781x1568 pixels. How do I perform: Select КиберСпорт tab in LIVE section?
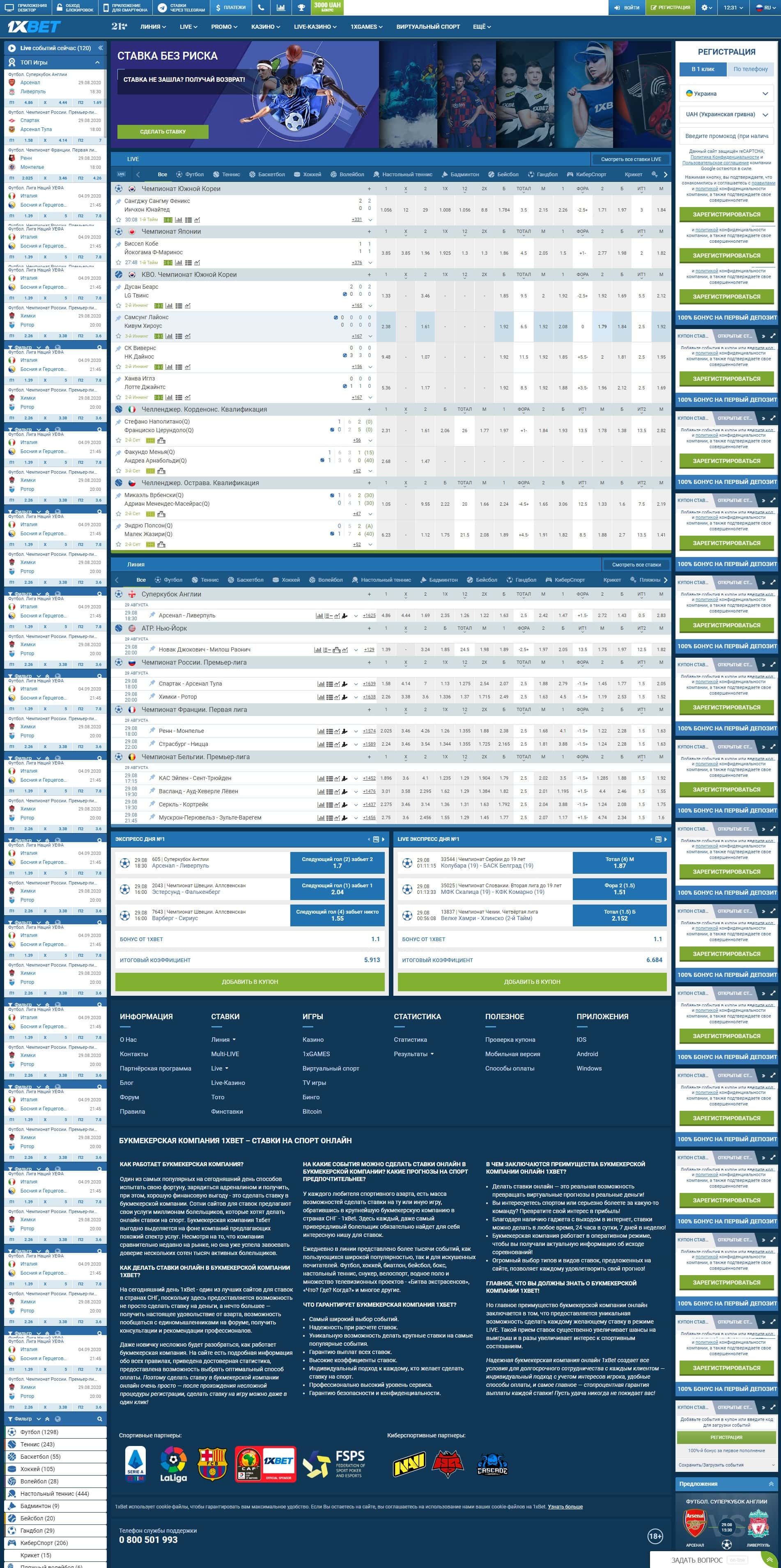point(586,174)
